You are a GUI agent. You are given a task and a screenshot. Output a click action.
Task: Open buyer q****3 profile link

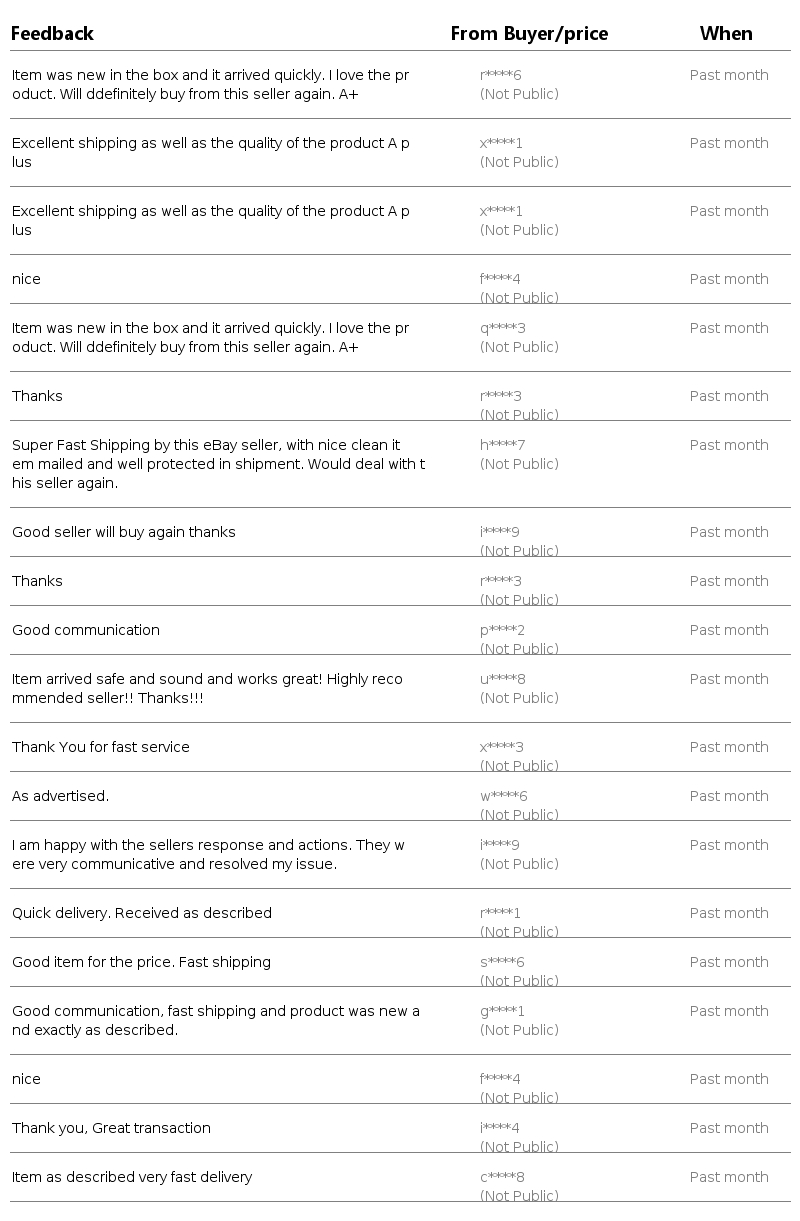[502, 328]
